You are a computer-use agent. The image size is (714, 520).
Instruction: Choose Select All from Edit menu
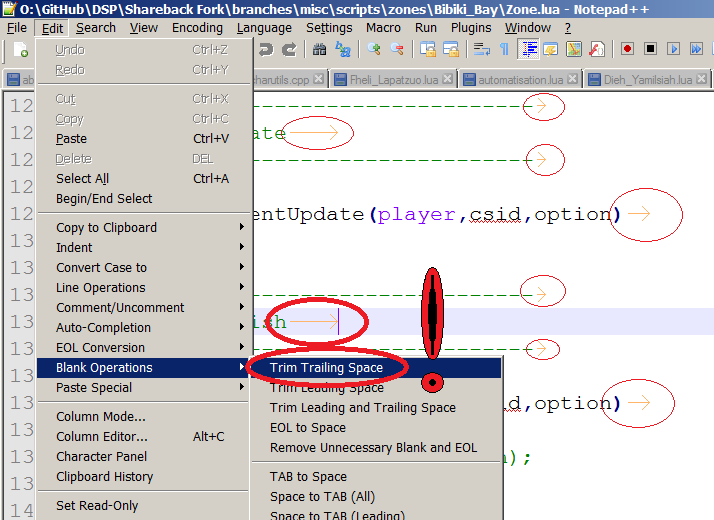[x=82, y=179]
